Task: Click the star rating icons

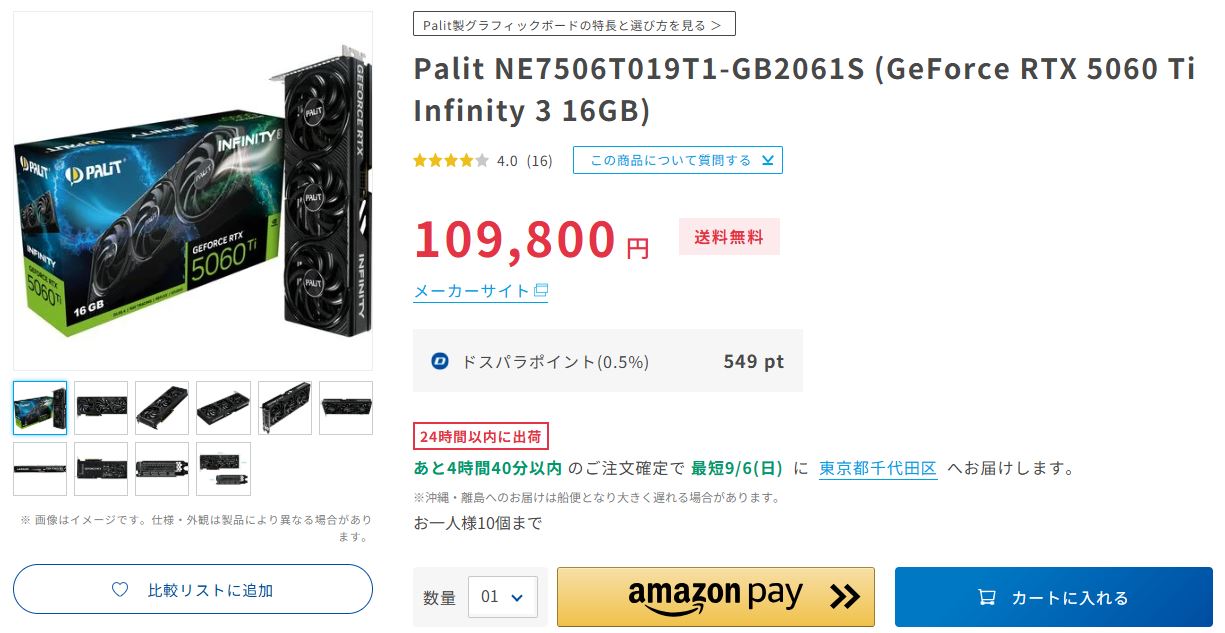Action: click(451, 160)
